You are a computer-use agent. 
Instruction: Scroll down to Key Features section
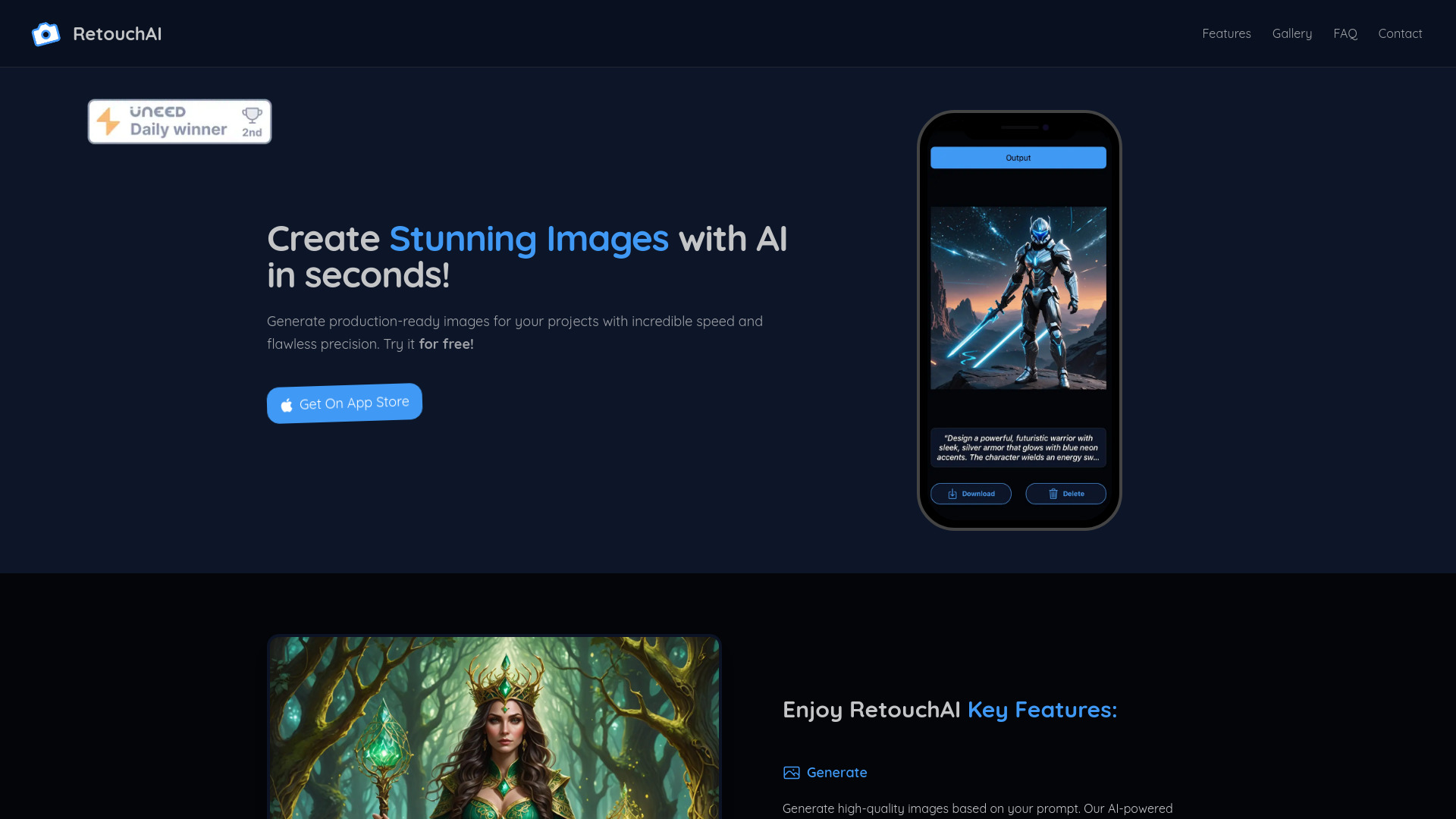[949, 709]
